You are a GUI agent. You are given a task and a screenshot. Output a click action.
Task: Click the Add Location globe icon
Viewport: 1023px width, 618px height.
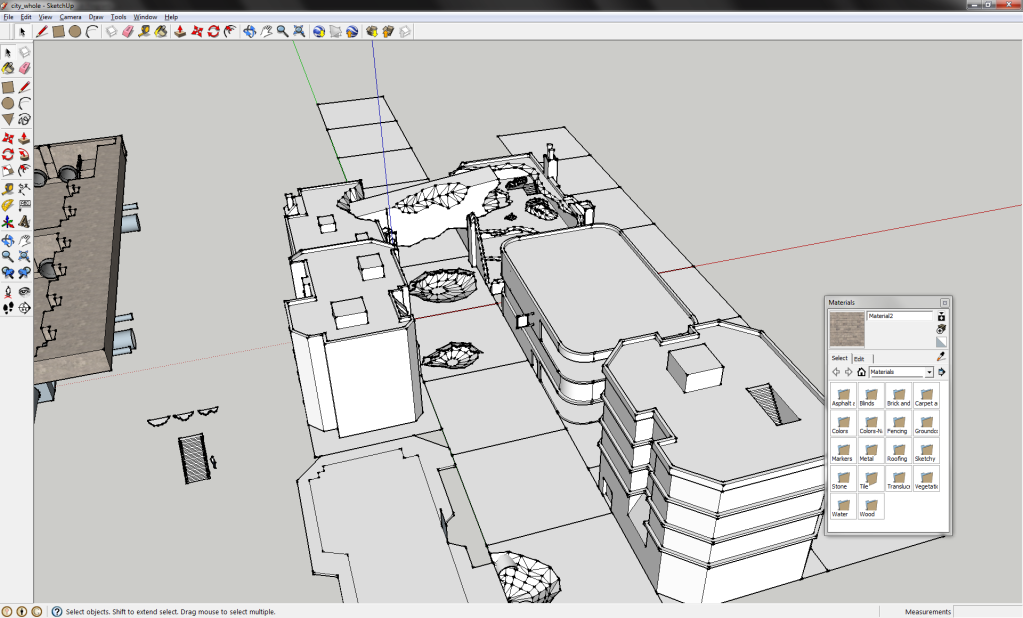318,31
